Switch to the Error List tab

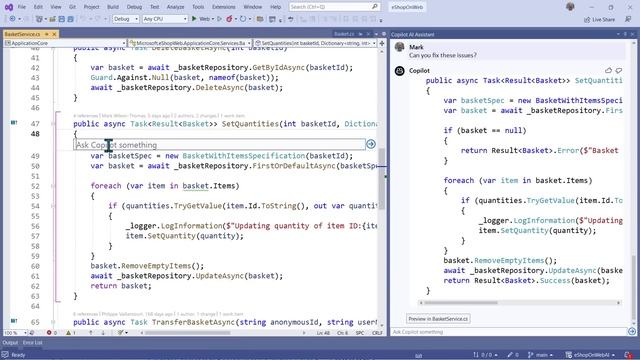(x=32, y=342)
